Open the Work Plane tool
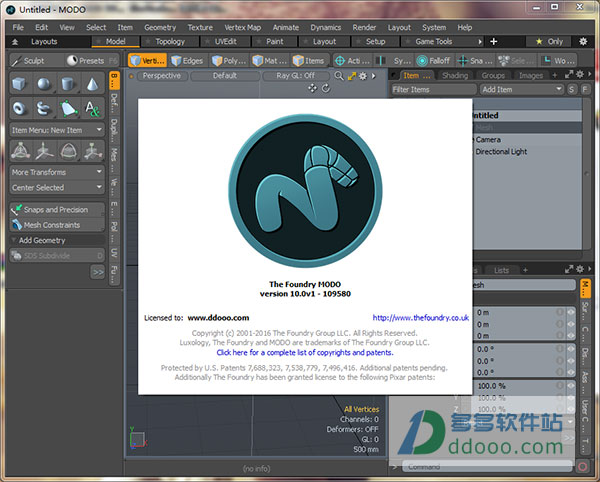 (x=559, y=60)
